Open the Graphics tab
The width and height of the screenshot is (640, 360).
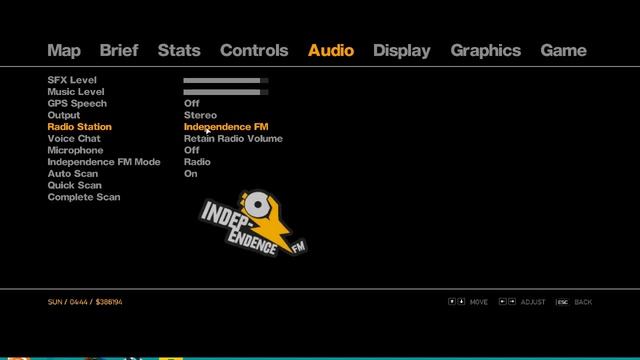486,51
